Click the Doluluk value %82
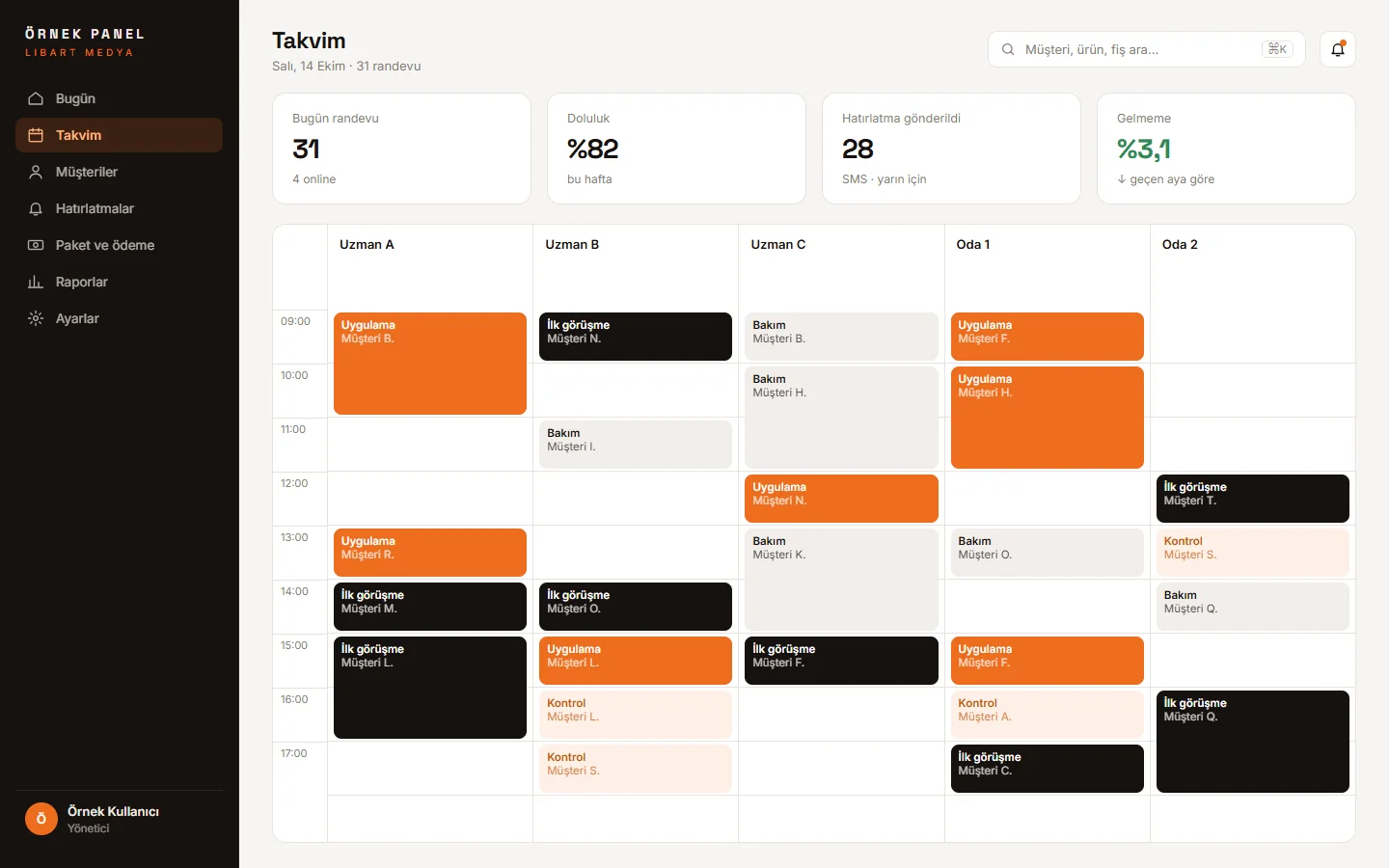The height and width of the screenshot is (868, 1389). pos(592,149)
